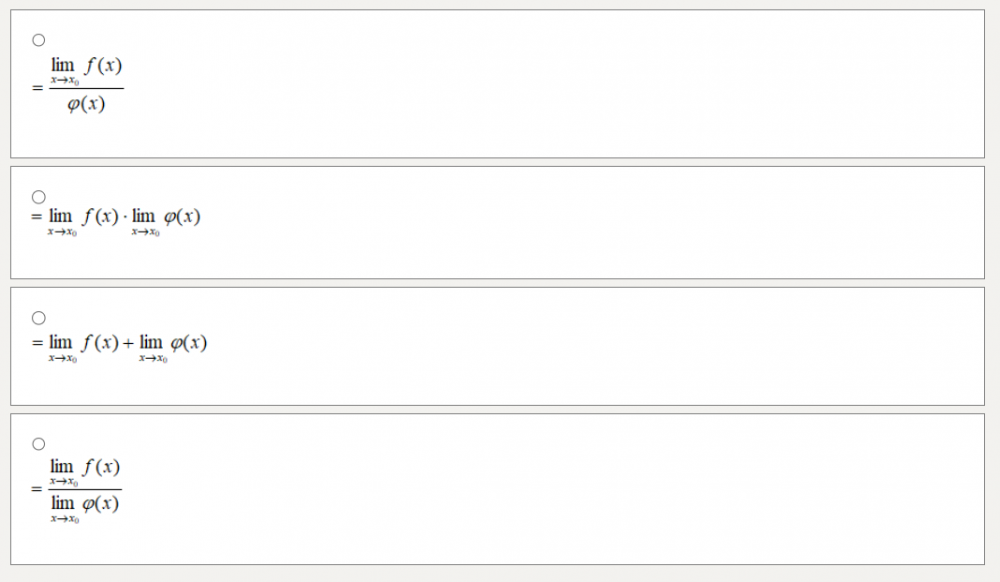Click the equals sign of the sum answer
The height and width of the screenshot is (582, 1000).
tap(36, 343)
